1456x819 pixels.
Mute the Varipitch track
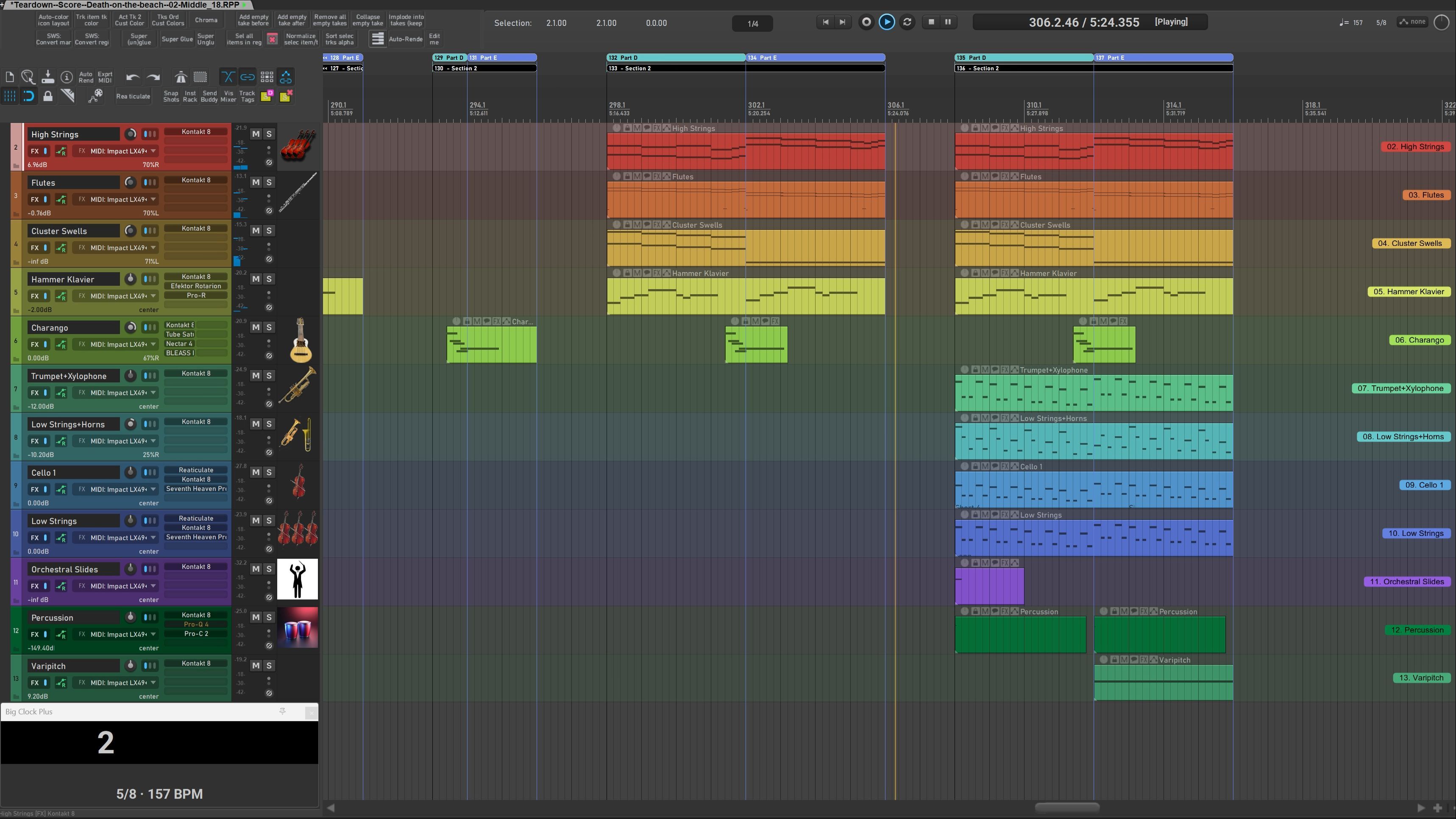coord(256,665)
